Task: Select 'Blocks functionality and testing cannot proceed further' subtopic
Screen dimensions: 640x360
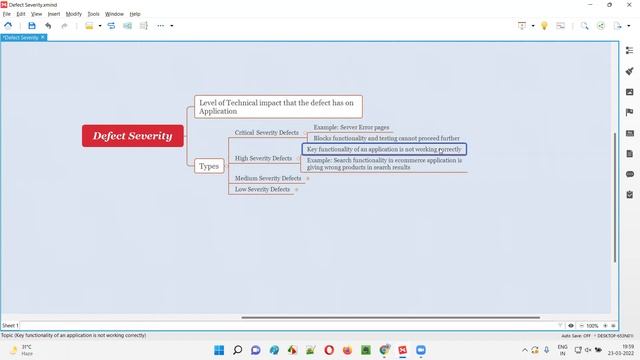Action: tap(386, 138)
